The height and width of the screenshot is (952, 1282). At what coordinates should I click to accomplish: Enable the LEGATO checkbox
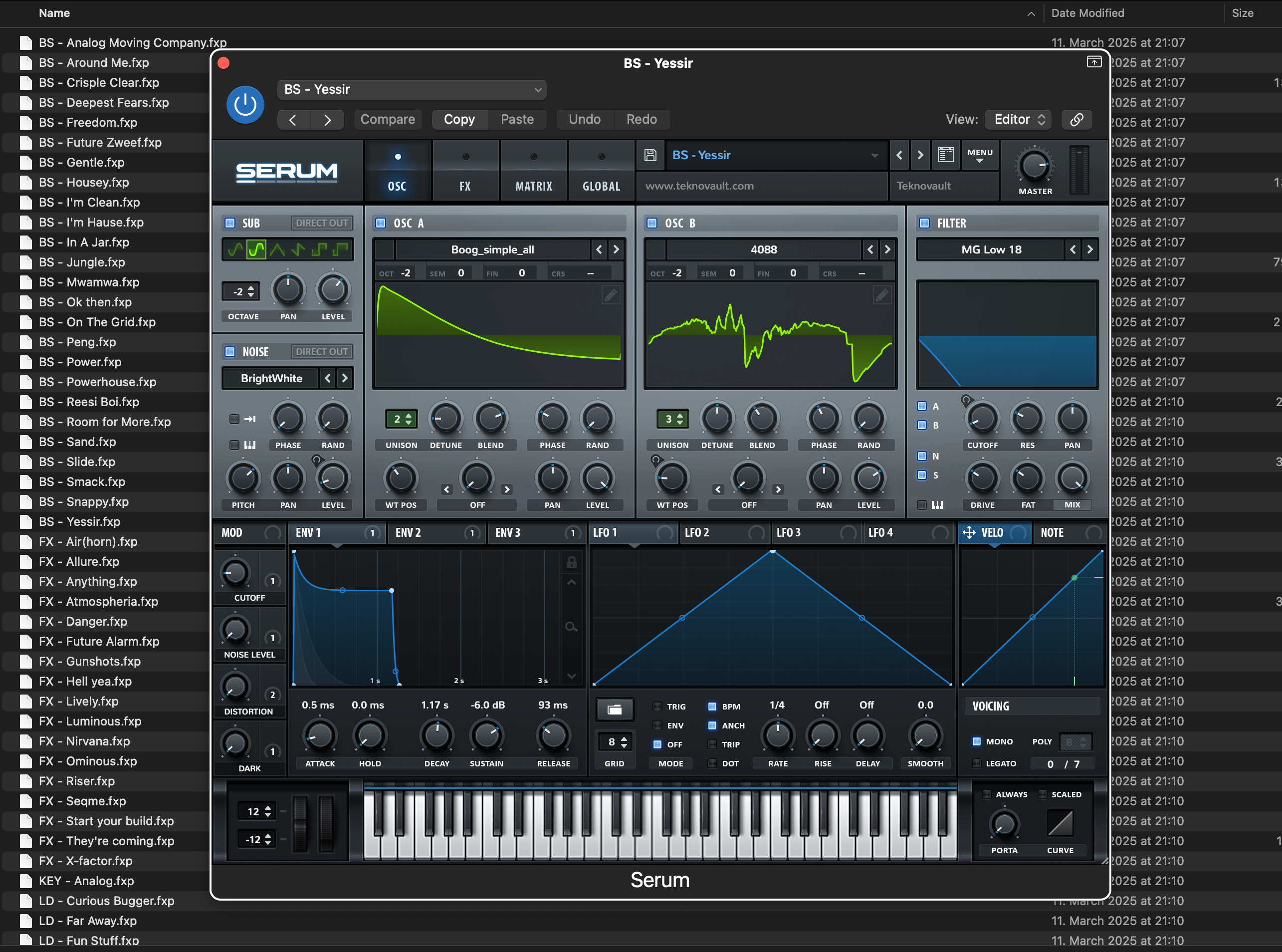(x=977, y=763)
